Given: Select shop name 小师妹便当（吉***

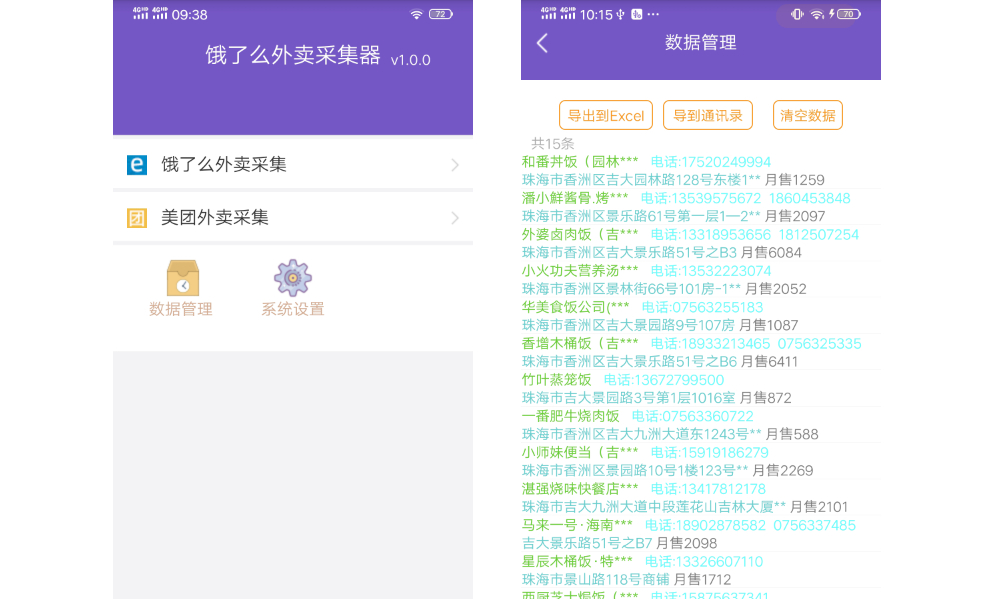Looking at the screenshot, I should [x=580, y=453].
